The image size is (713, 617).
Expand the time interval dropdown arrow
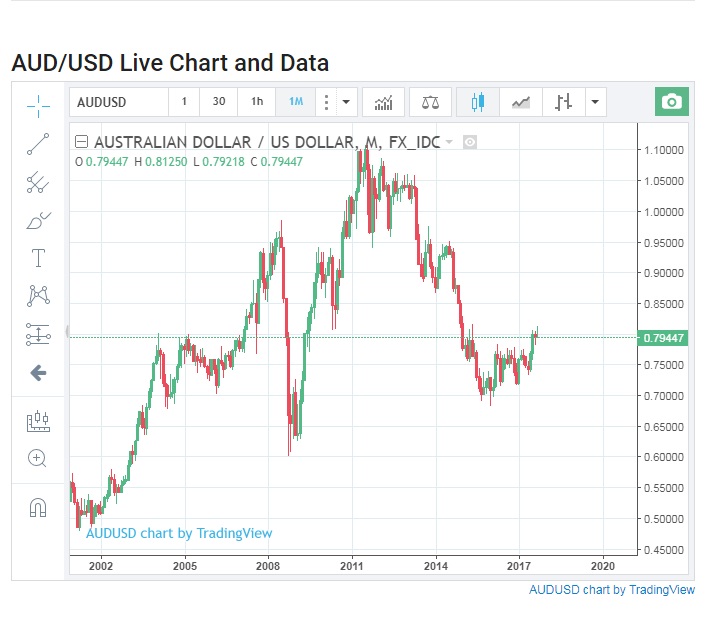346,102
